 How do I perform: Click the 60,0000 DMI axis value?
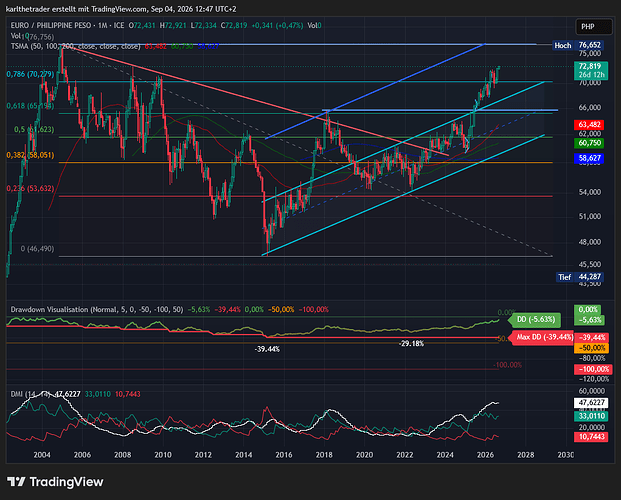[592, 391]
